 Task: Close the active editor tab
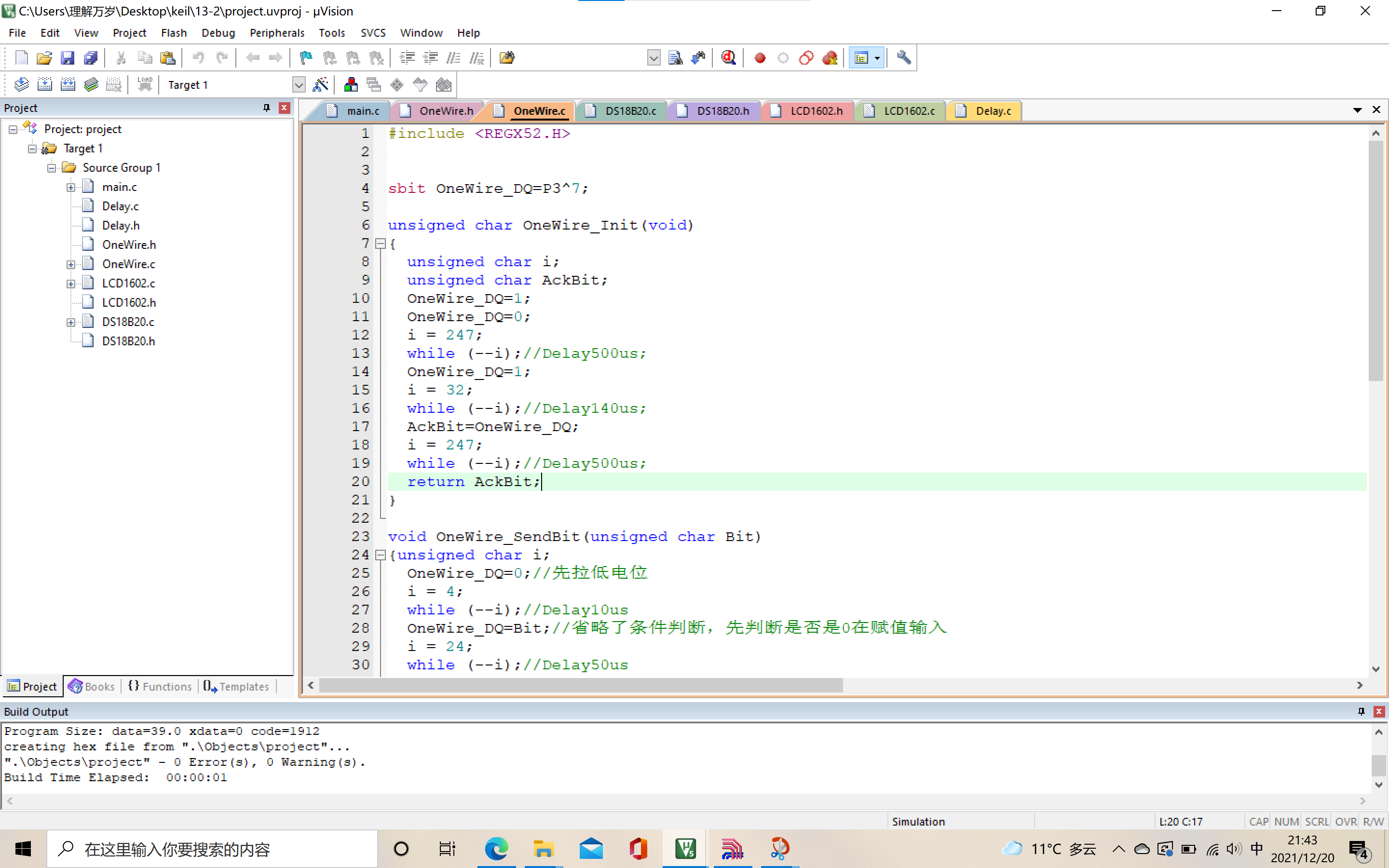click(x=1376, y=109)
